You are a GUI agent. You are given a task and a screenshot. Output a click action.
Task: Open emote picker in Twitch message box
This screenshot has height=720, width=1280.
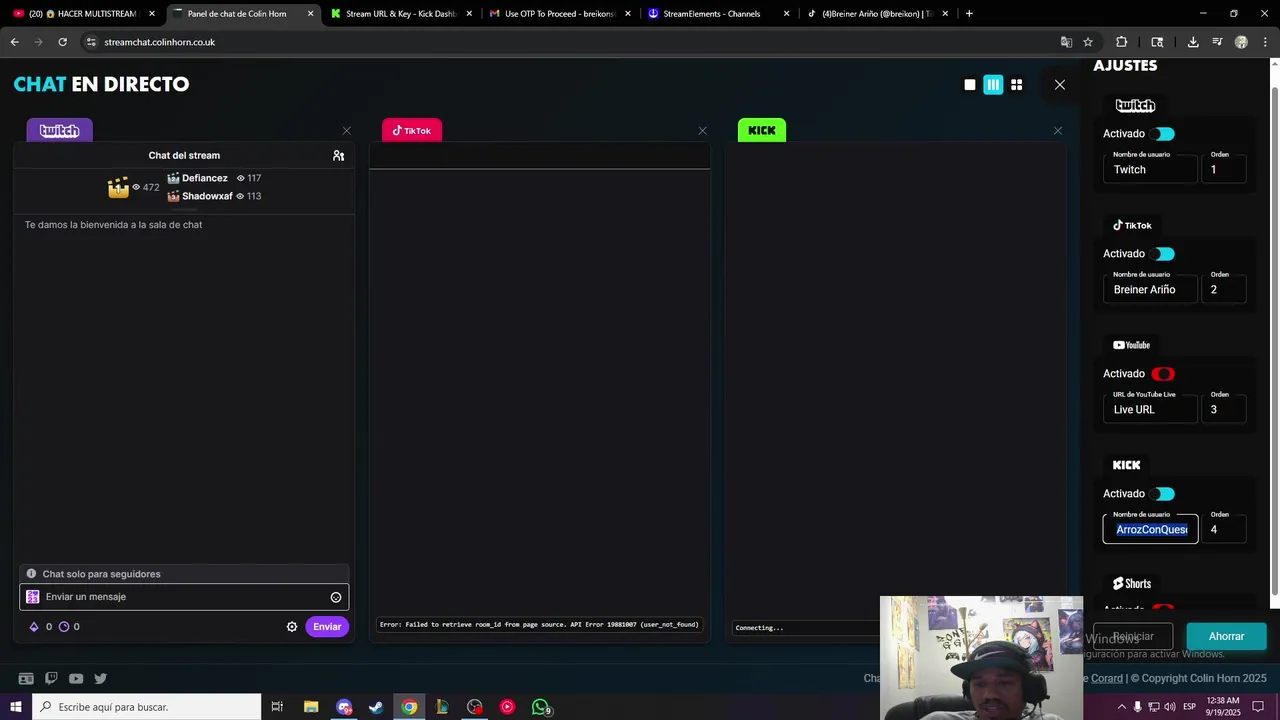(x=336, y=597)
